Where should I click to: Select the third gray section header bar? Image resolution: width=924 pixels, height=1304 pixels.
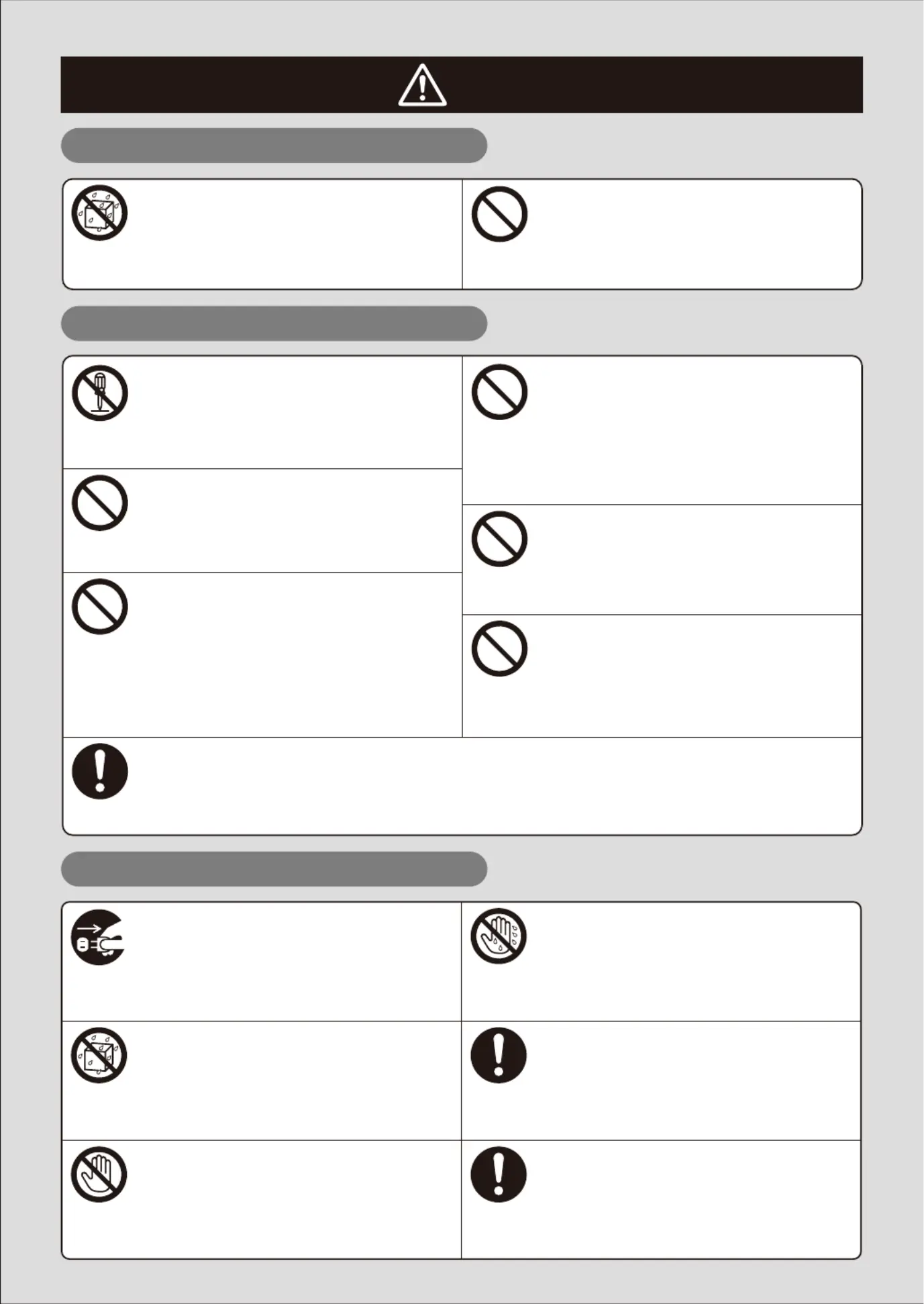click(x=274, y=869)
